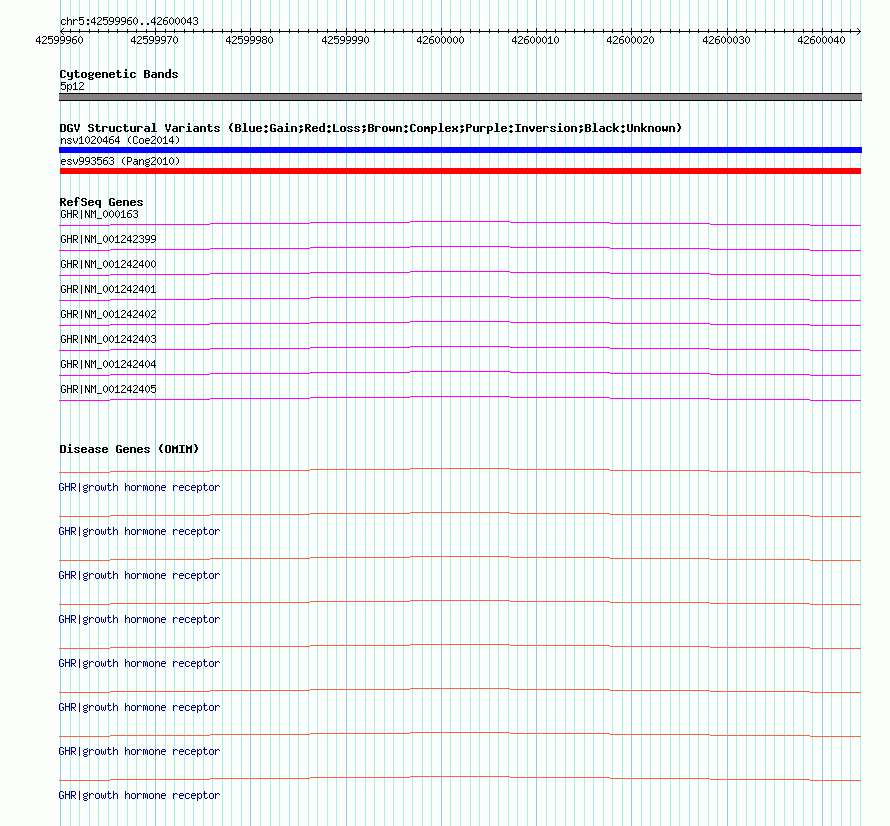This screenshot has height=826, width=890.
Task: Select the 5p12 band label
Action: tap(72, 86)
